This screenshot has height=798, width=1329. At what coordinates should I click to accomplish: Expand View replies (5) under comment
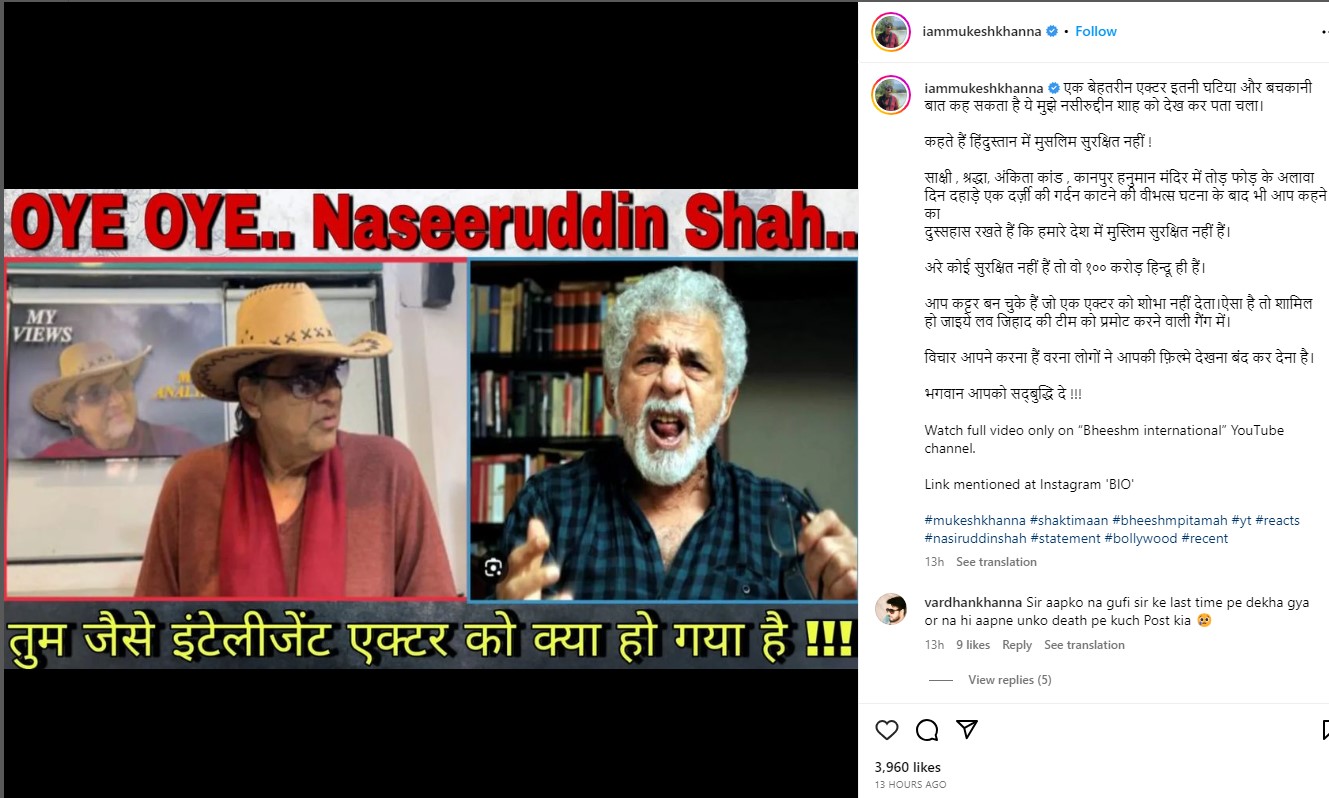point(1009,680)
